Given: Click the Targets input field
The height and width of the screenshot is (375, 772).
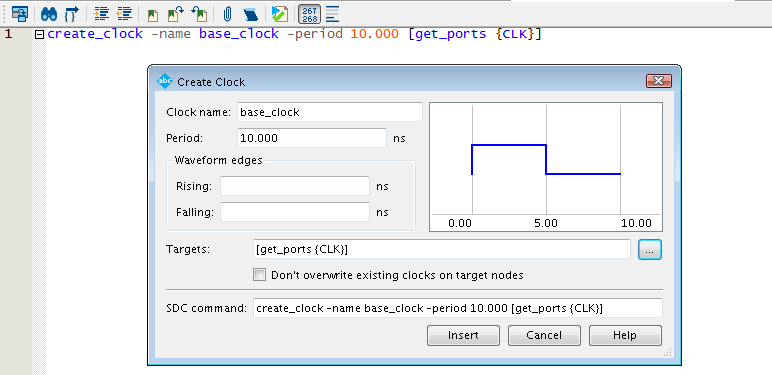Looking at the screenshot, I should point(442,249).
